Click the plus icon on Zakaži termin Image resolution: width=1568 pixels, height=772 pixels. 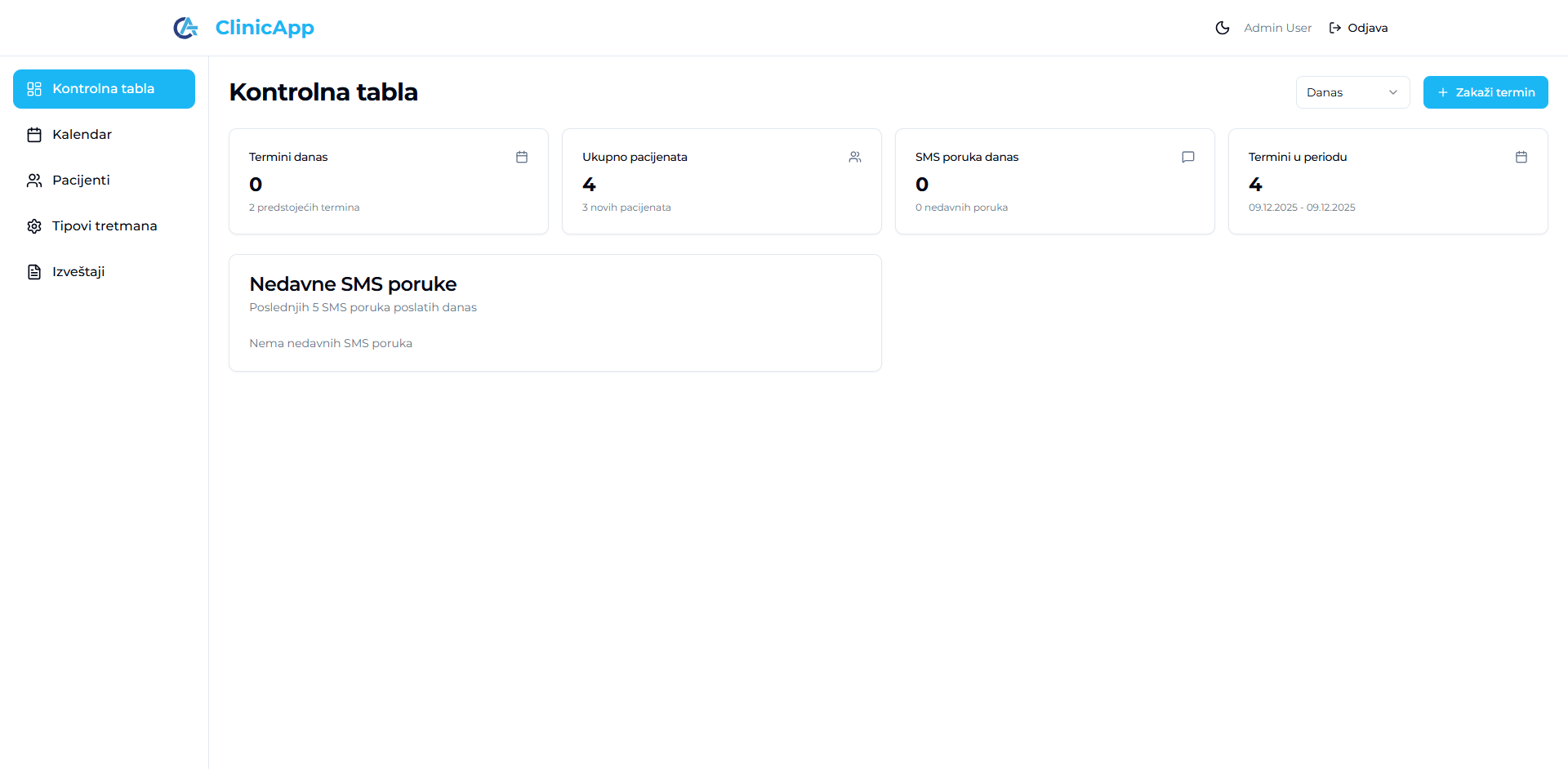(x=1443, y=92)
